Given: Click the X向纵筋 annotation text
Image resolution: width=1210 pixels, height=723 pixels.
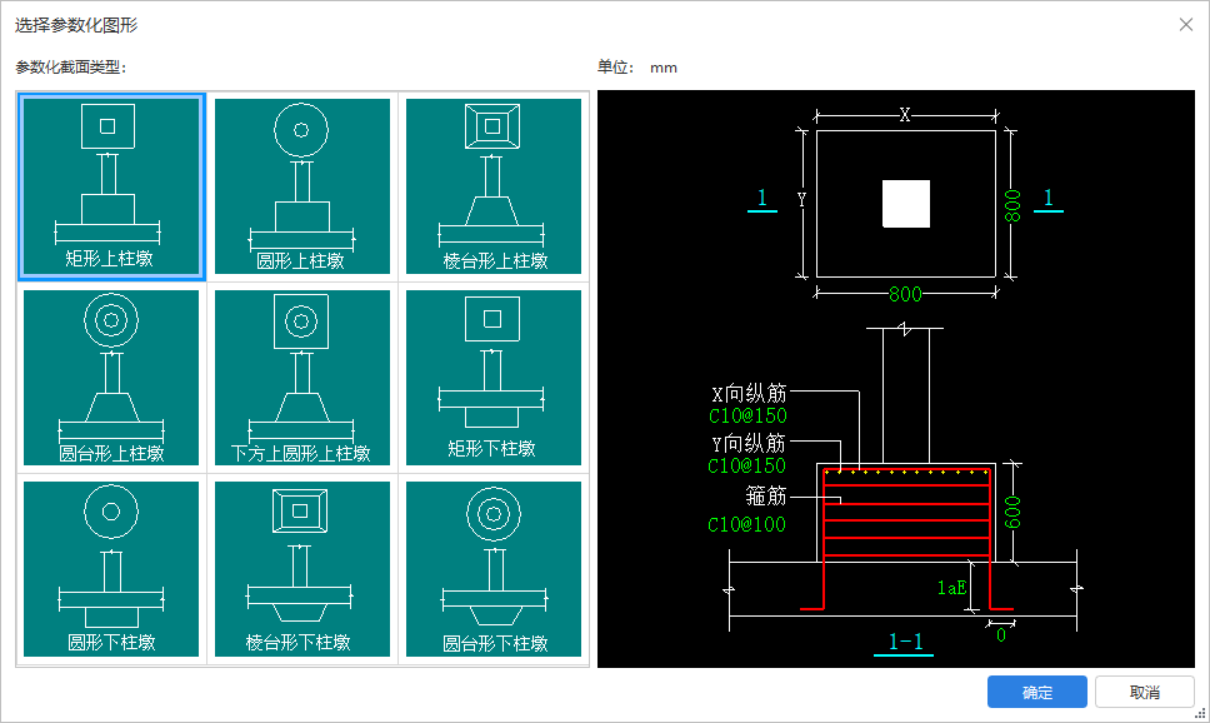Looking at the screenshot, I should coord(749,394).
